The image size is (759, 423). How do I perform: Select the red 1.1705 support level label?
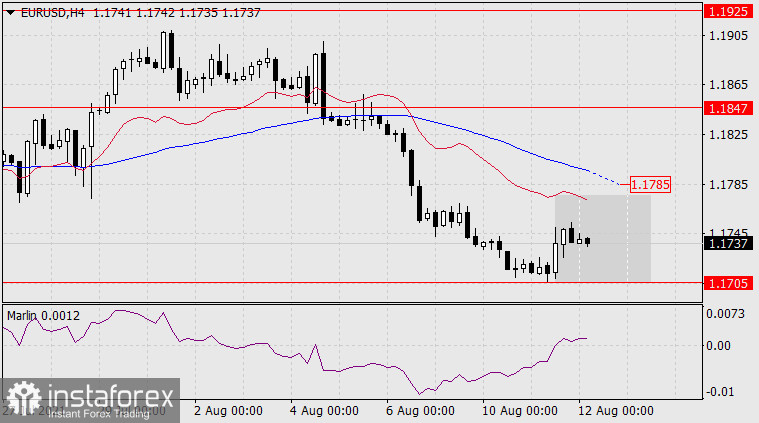pos(727,282)
